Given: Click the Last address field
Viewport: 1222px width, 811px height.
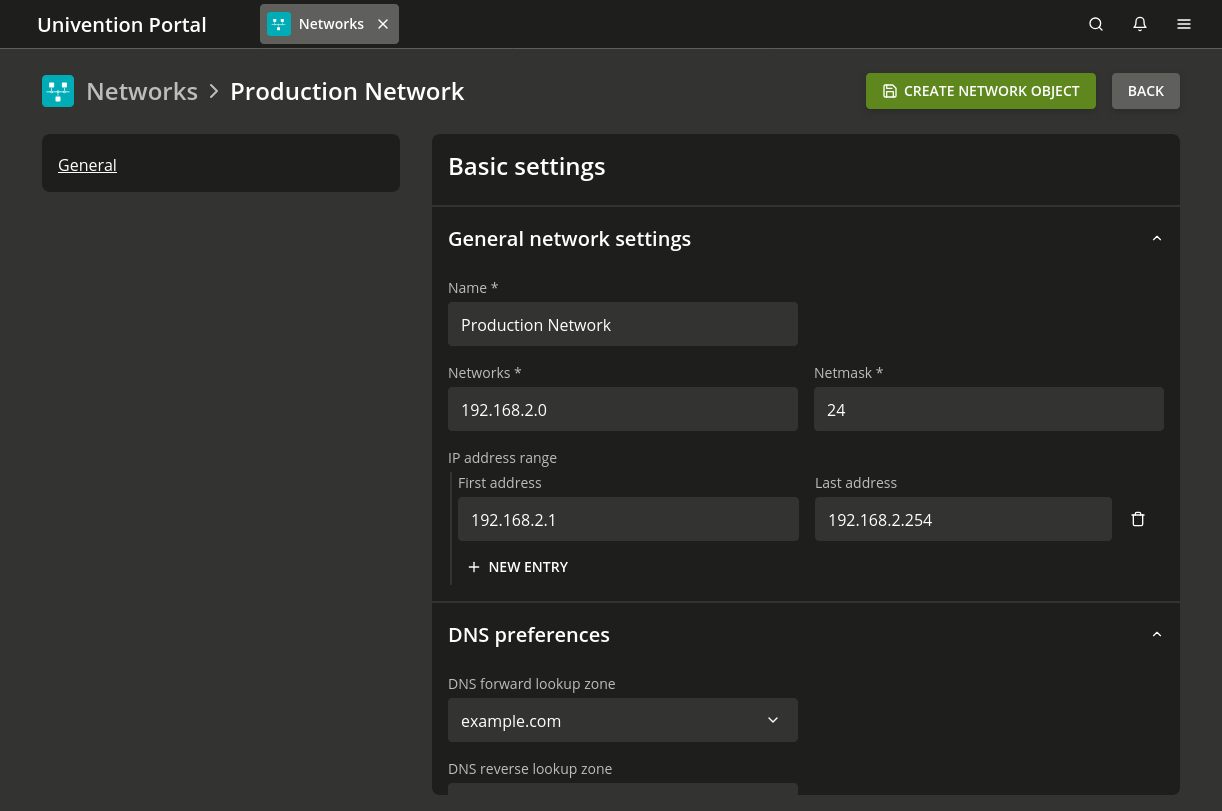Looking at the screenshot, I should [962, 519].
